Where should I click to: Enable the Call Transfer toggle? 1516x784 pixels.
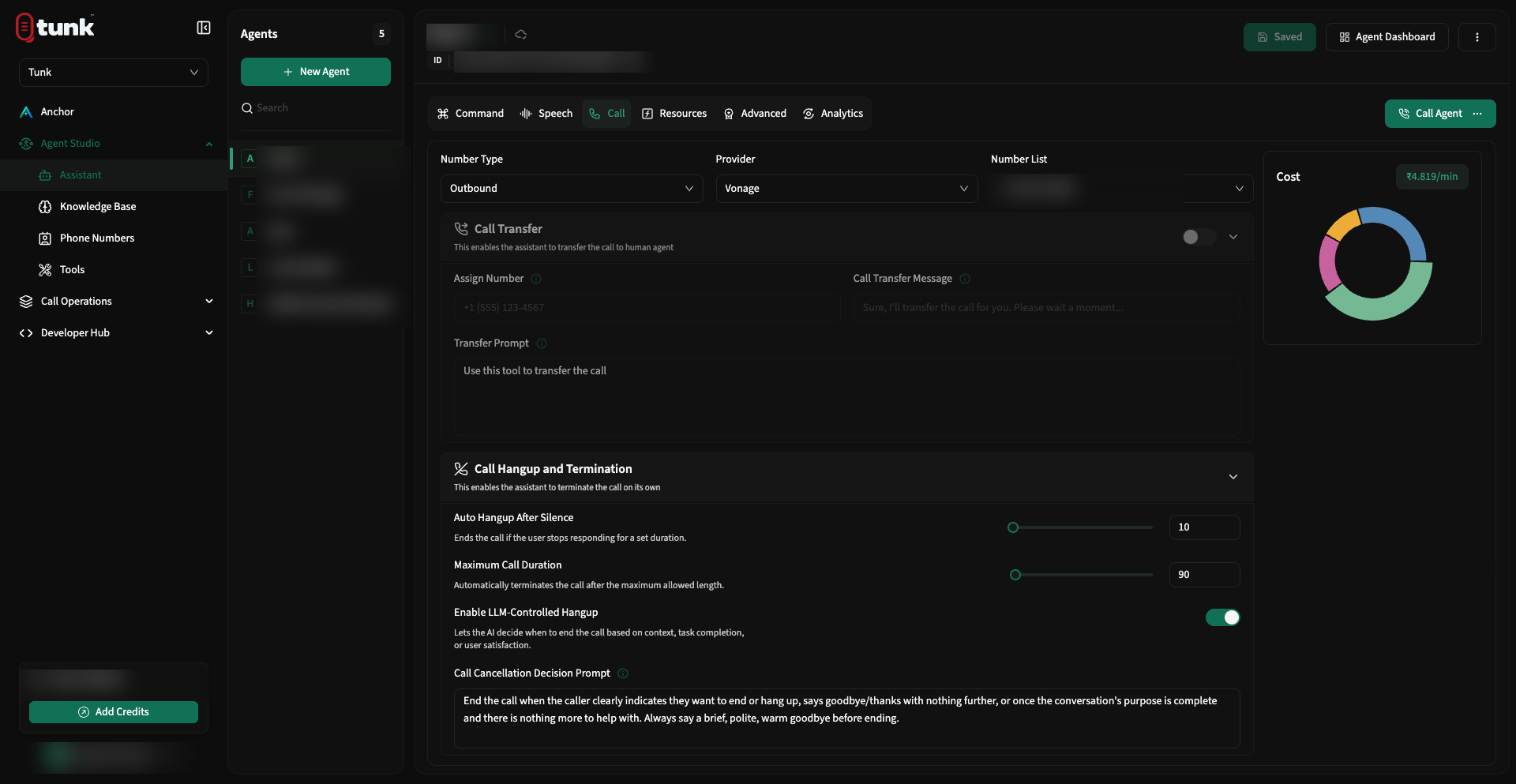click(1199, 237)
